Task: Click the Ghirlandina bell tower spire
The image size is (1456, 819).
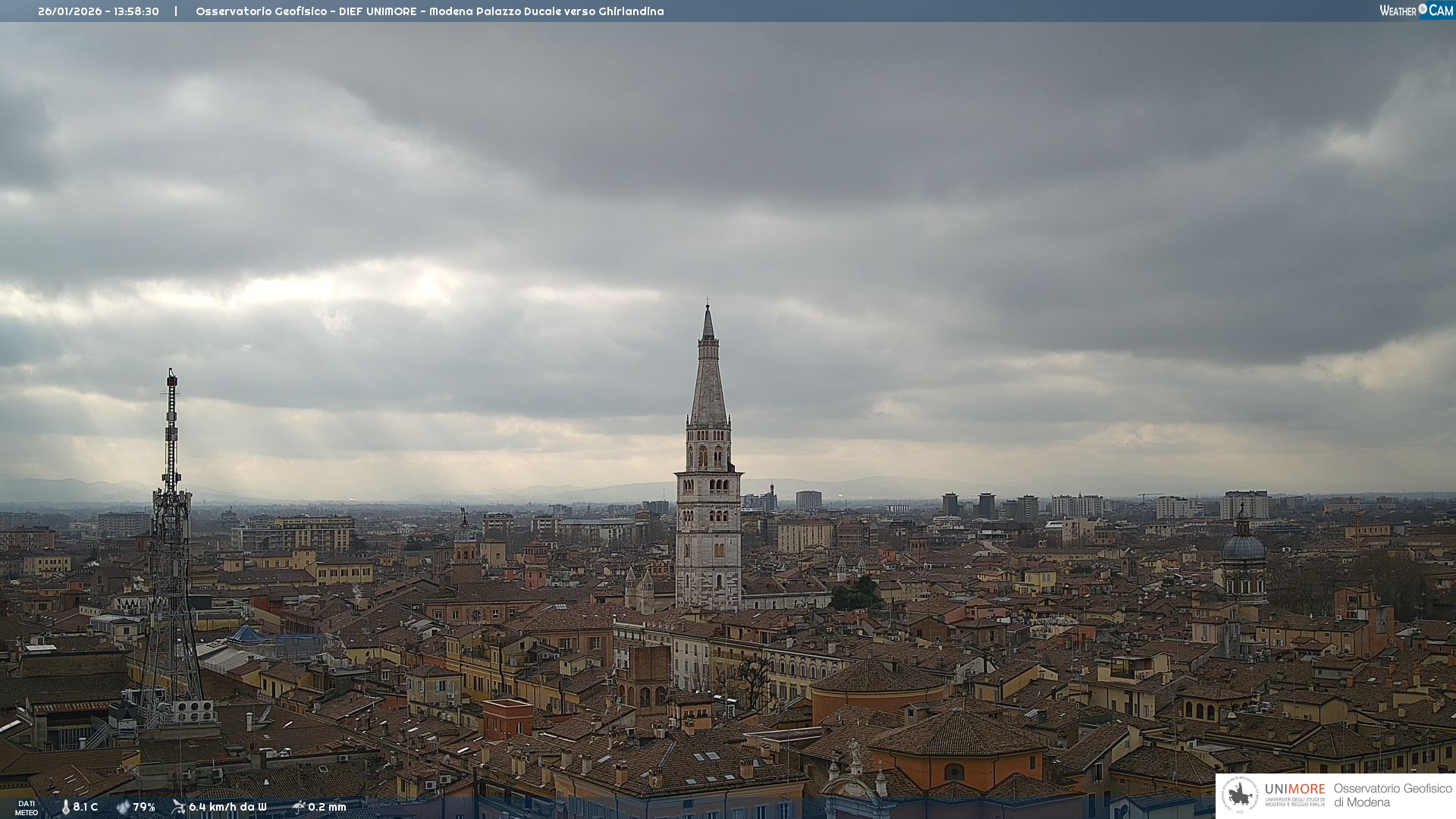Action: click(x=708, y=379)
